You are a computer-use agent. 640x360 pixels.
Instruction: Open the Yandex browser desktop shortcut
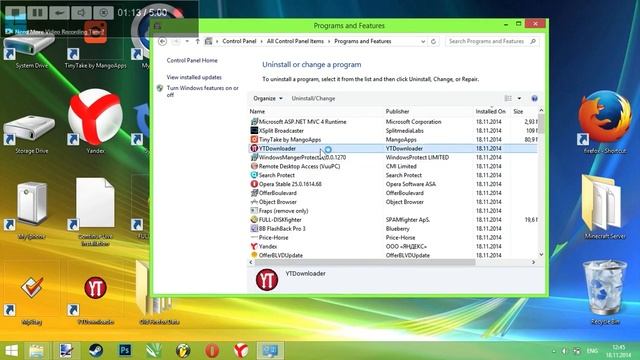click(x=95, y=118)
